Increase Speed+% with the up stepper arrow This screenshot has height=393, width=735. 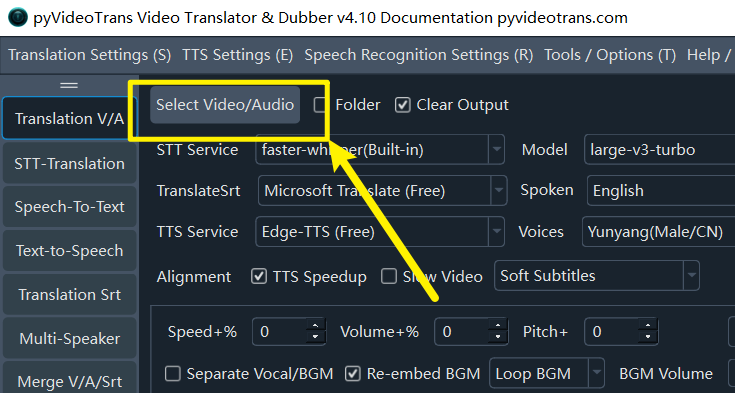point(315,325)
